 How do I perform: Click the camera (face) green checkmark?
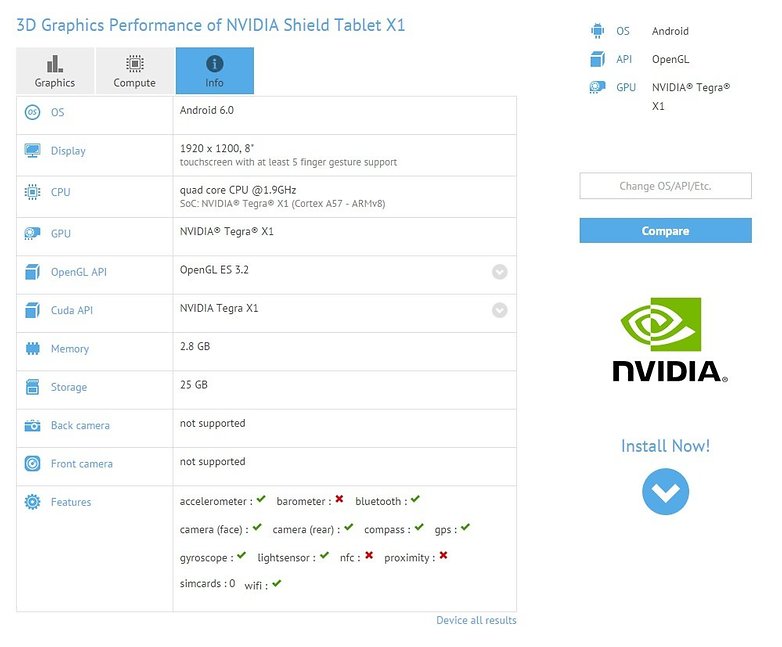(257, 527)
